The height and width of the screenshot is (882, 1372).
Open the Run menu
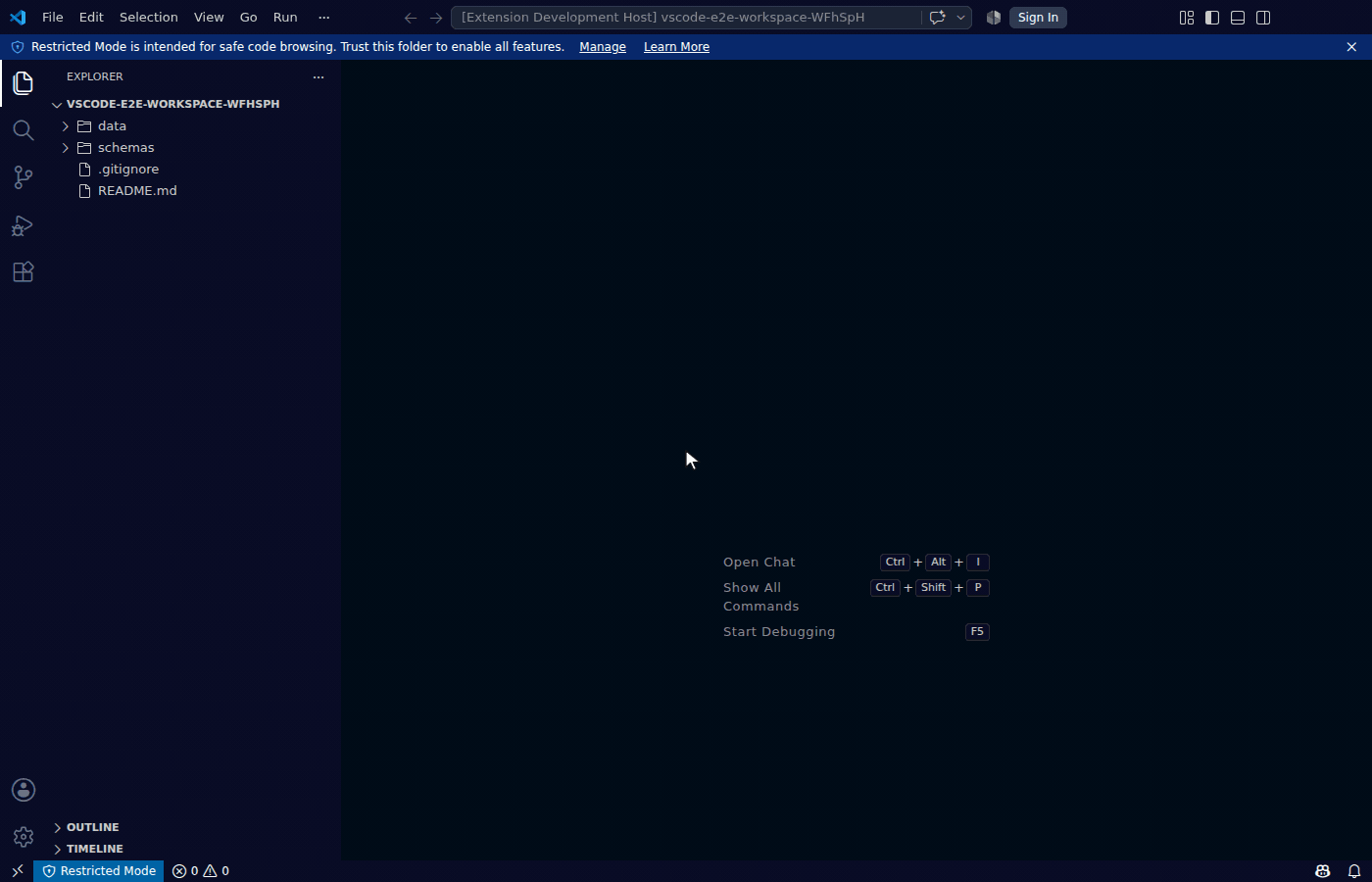[285, 18]
